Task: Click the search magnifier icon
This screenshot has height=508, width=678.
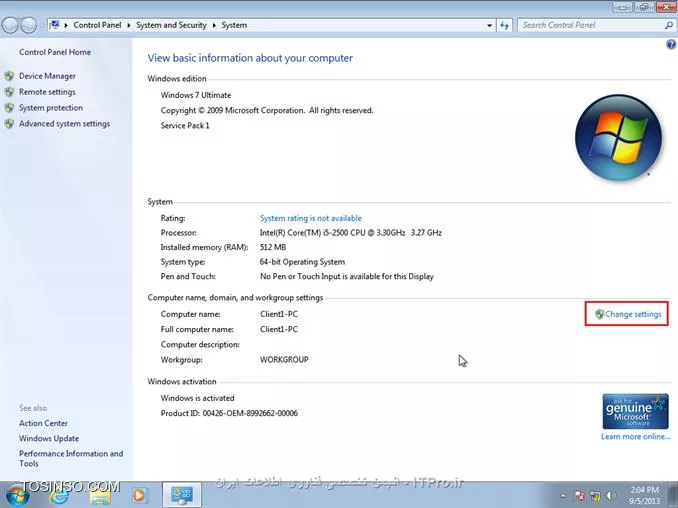Action: 668,25
